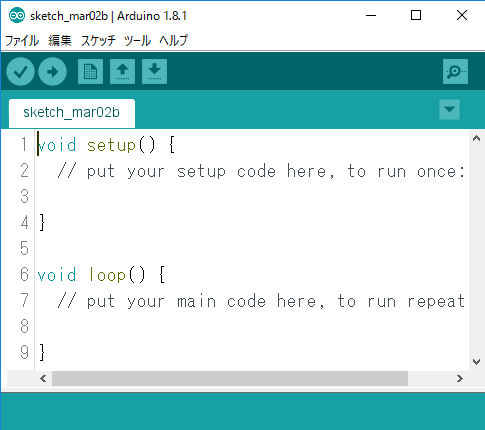The height and width of the screenshot is (430, 485).
Task: Expand the tab options dropdown arrow
Action: [x=449, y=109]
